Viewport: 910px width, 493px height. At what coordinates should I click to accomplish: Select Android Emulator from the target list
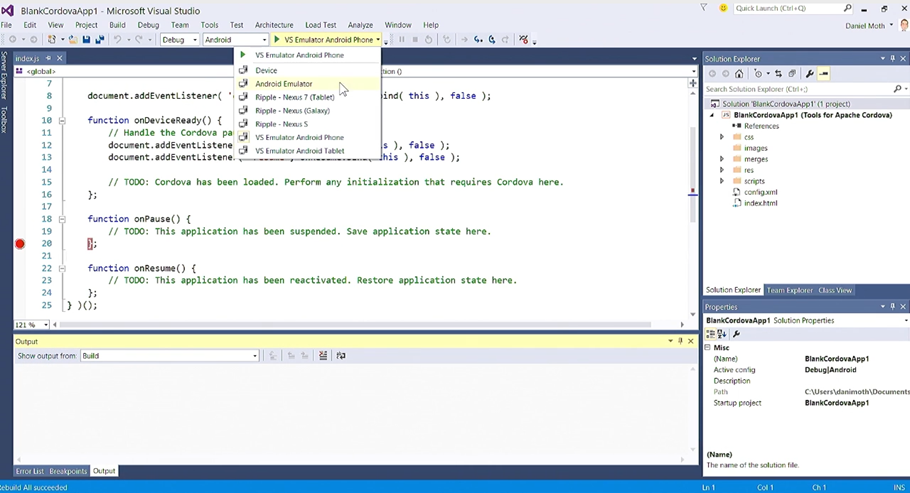pos(308,84)
